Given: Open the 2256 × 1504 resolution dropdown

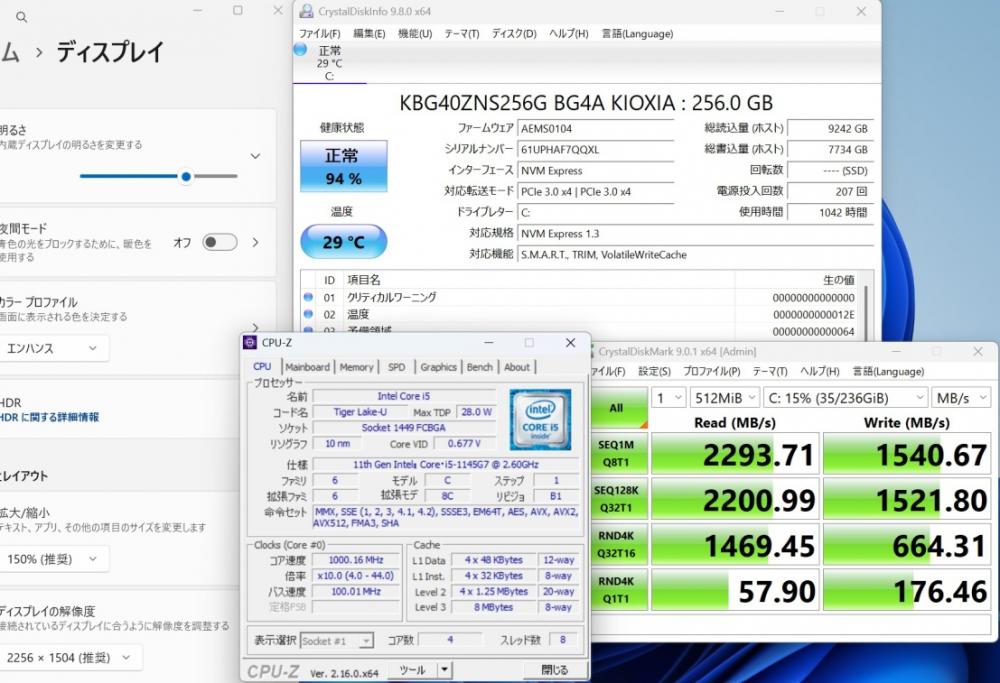Looking at the screenshot, I should pos(71,657).
